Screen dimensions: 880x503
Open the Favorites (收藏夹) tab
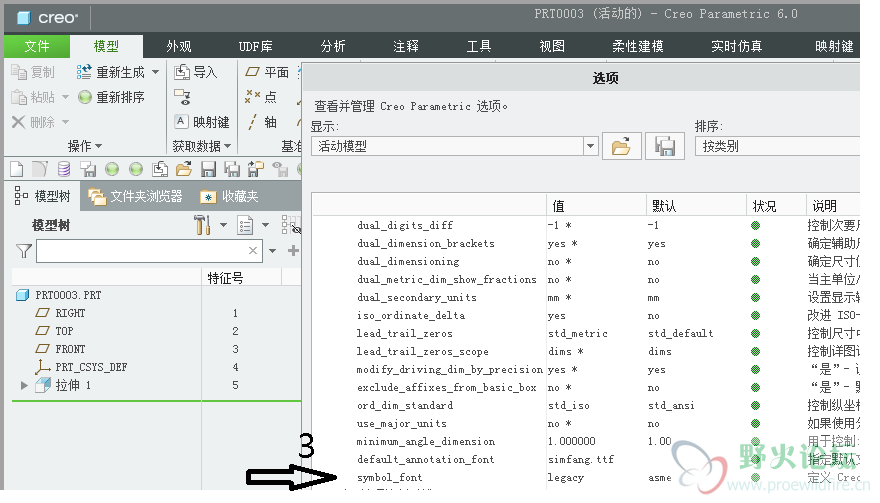point(230,196)
